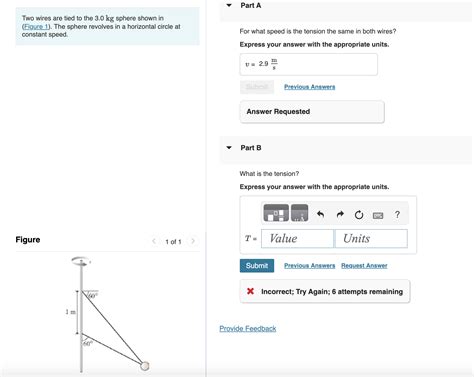The image size is (474, 377).
Task: Open Previous Answers link in Part A
Action: point(309,87)
